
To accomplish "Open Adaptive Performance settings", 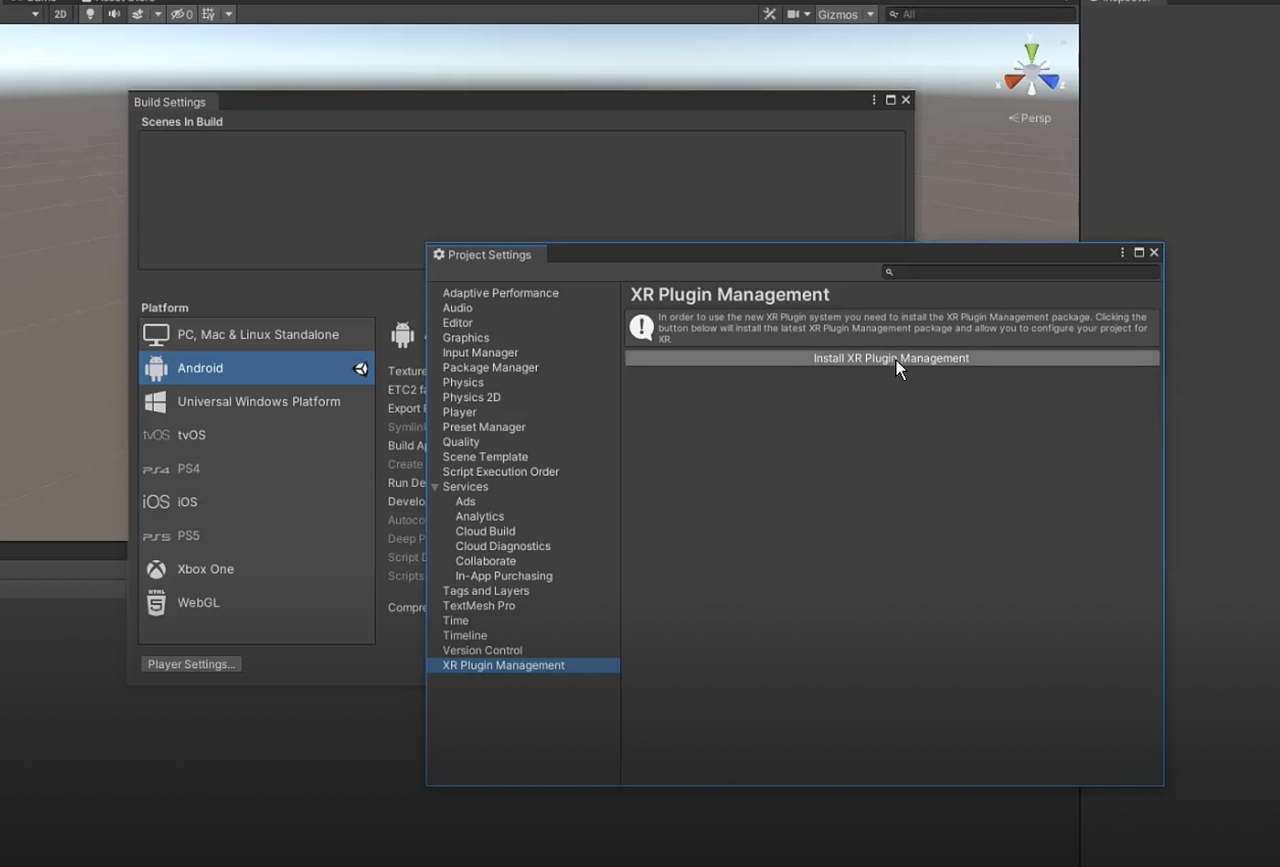I will pos(501,293).
